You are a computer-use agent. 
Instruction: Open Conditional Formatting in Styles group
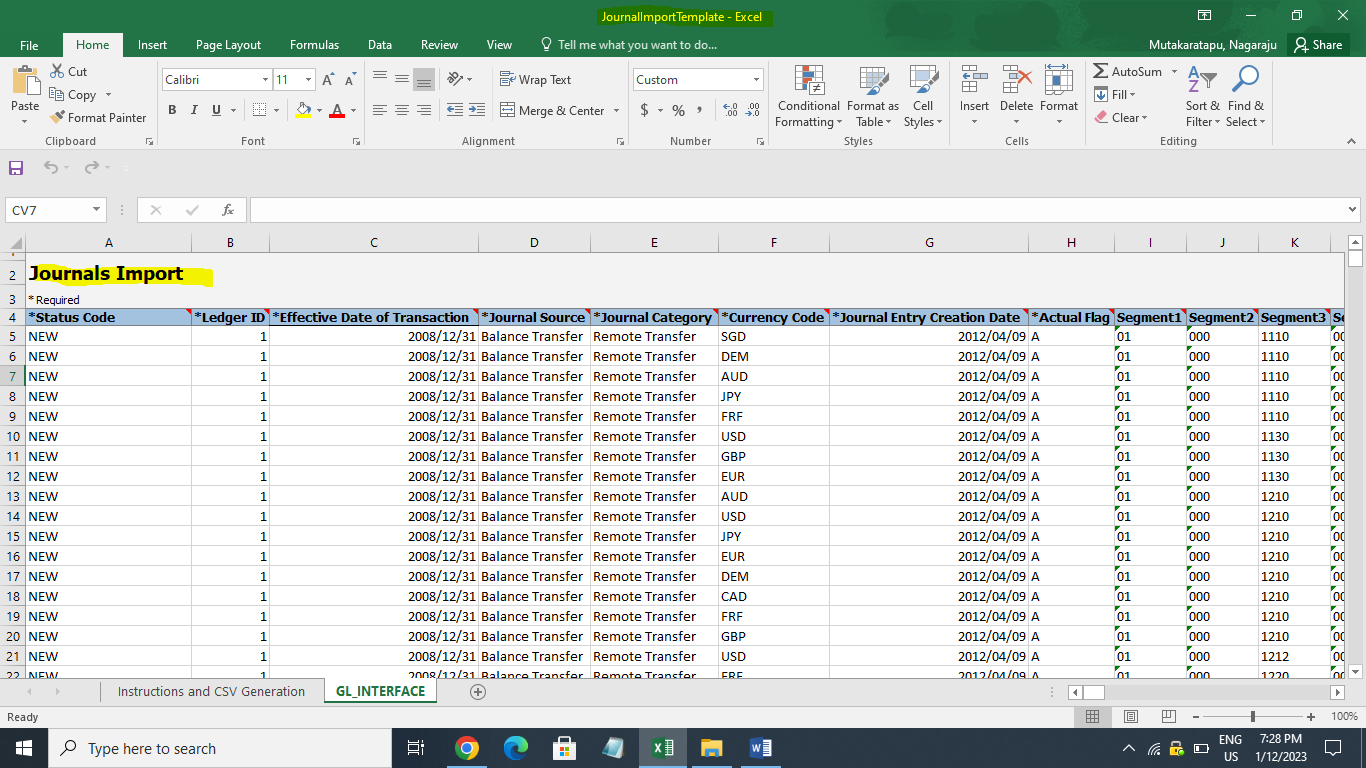pyautogui.click(x=808, y=97)
